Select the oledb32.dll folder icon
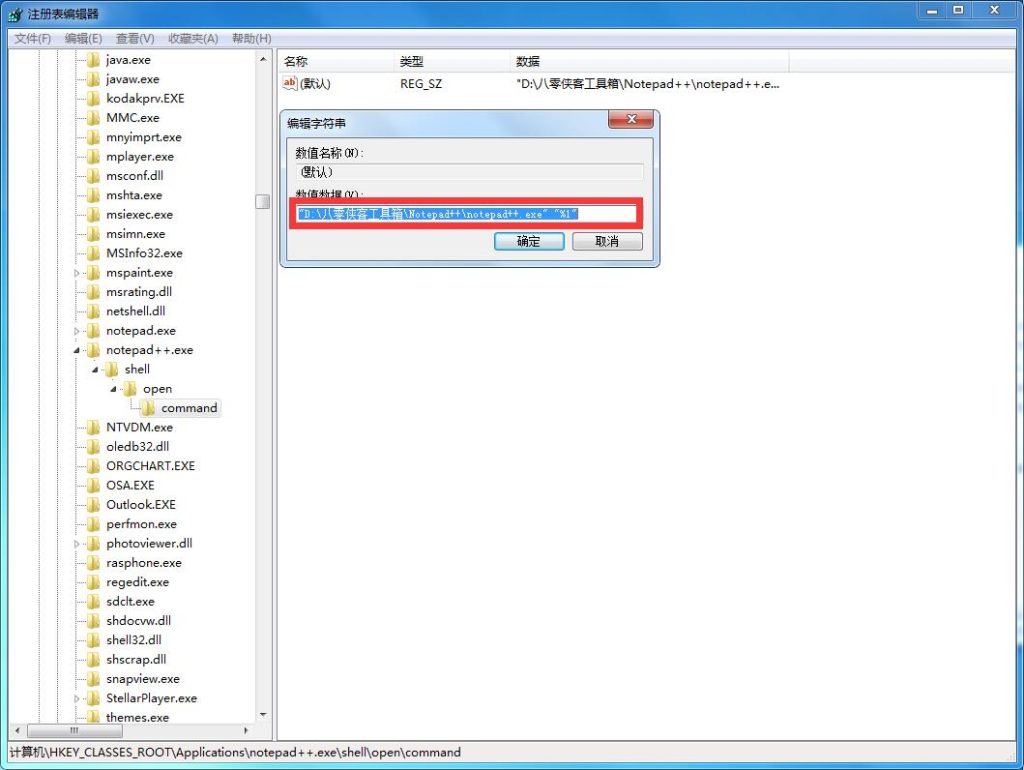Viewport: 1024px width, 770px height. [93, 447]
